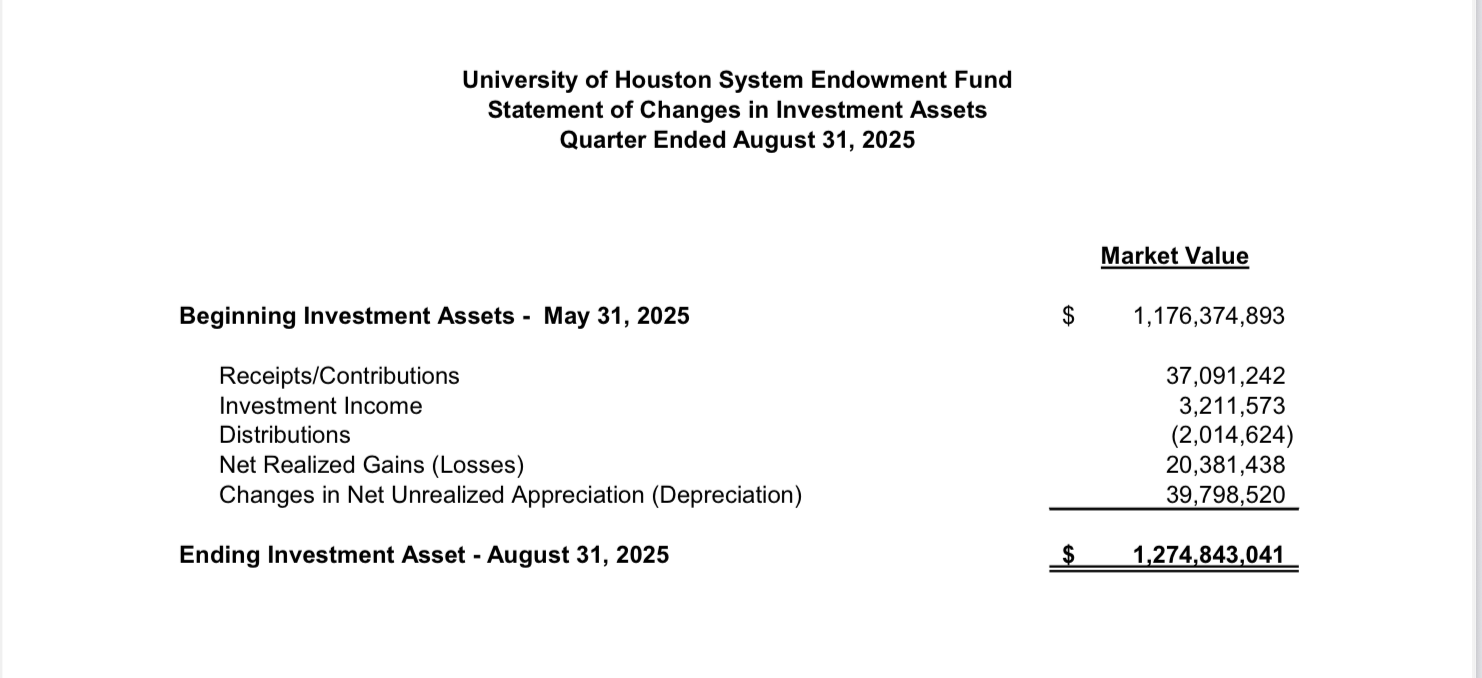The image size is (1482, 678).
Task: Select the "Changes in Net Unrealized Appreciation" label
Action: pyautogui.click(x=510, y=495)
